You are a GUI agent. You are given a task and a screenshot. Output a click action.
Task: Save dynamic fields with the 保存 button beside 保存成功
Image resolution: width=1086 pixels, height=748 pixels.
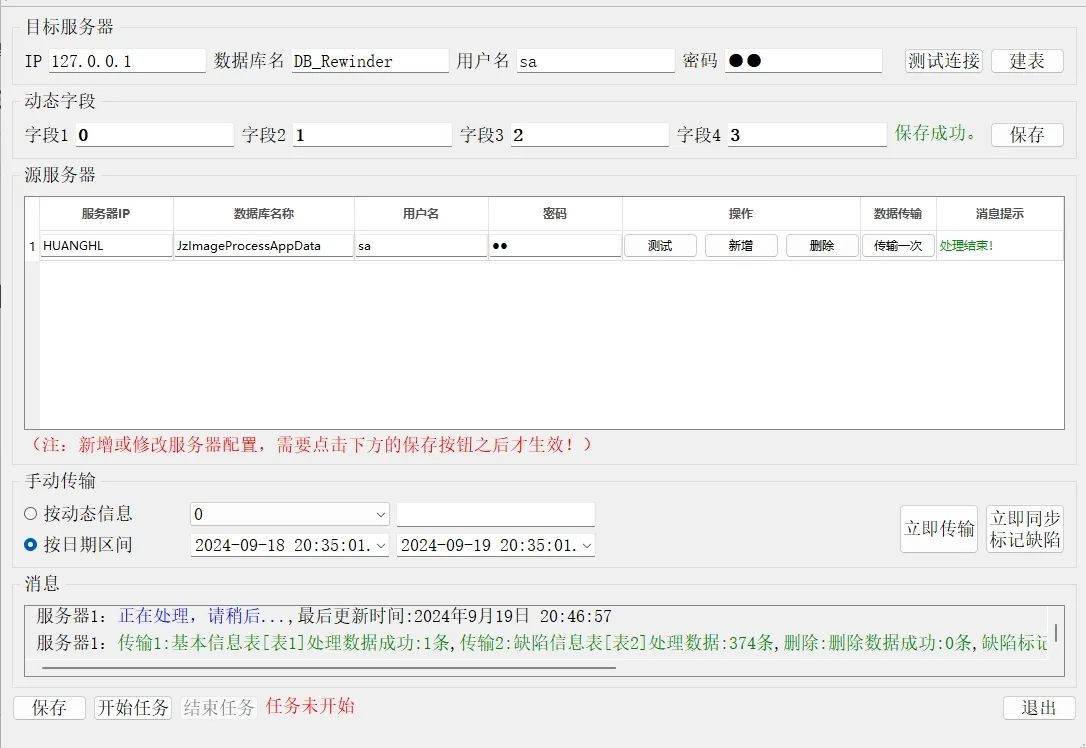(1027, 134)
